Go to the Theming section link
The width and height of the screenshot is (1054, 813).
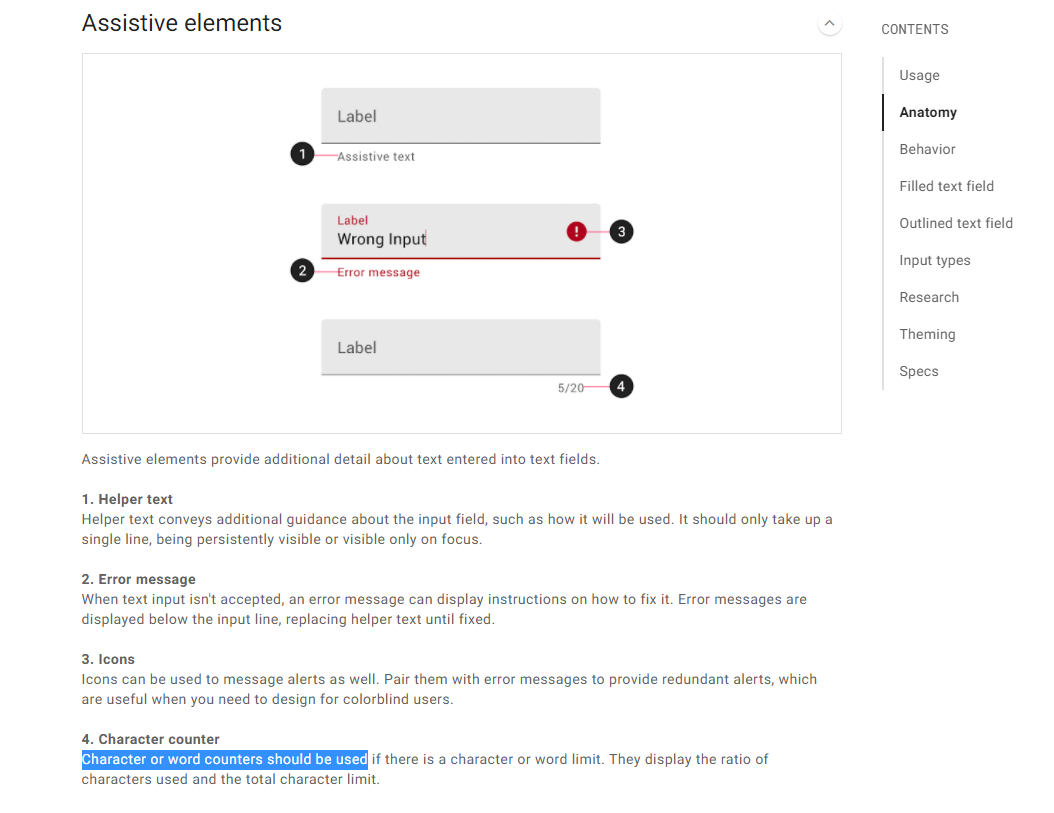click(x=927, y=334)
